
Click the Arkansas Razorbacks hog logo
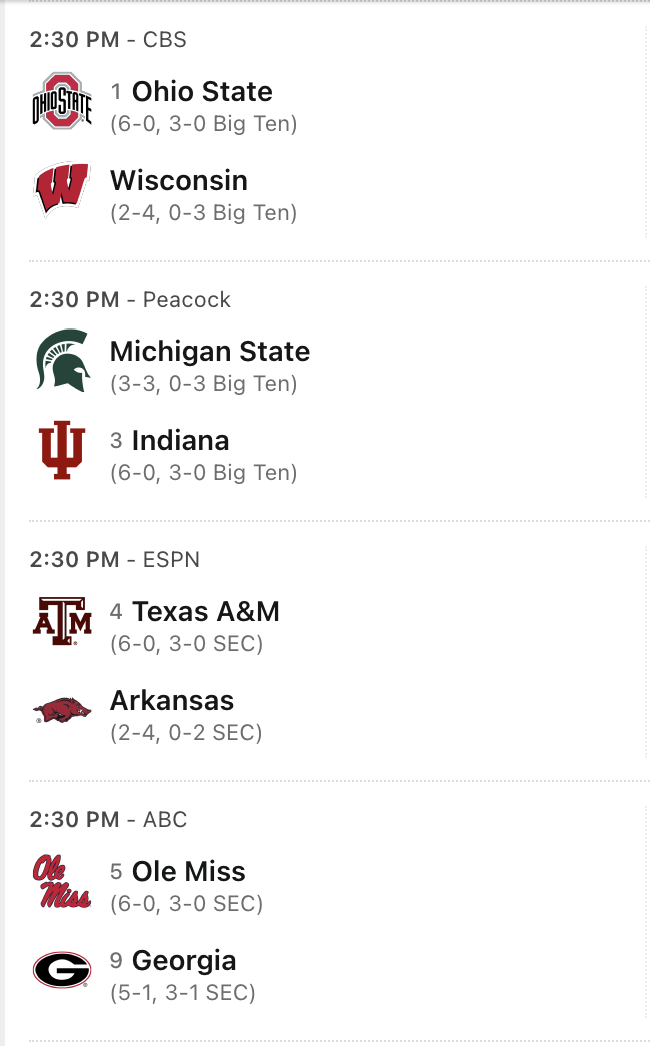(x=62, y=710)
